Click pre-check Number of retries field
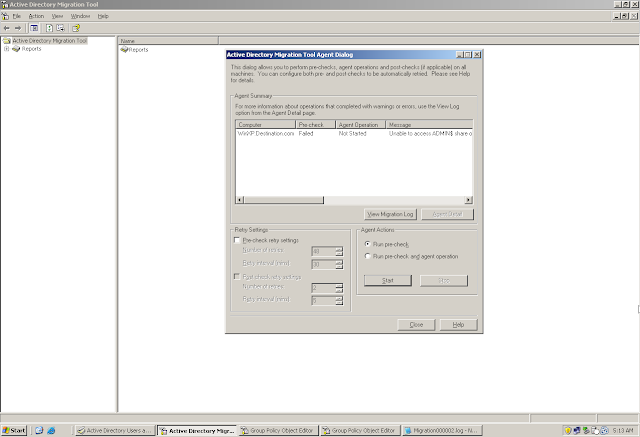 click(323, 251)
